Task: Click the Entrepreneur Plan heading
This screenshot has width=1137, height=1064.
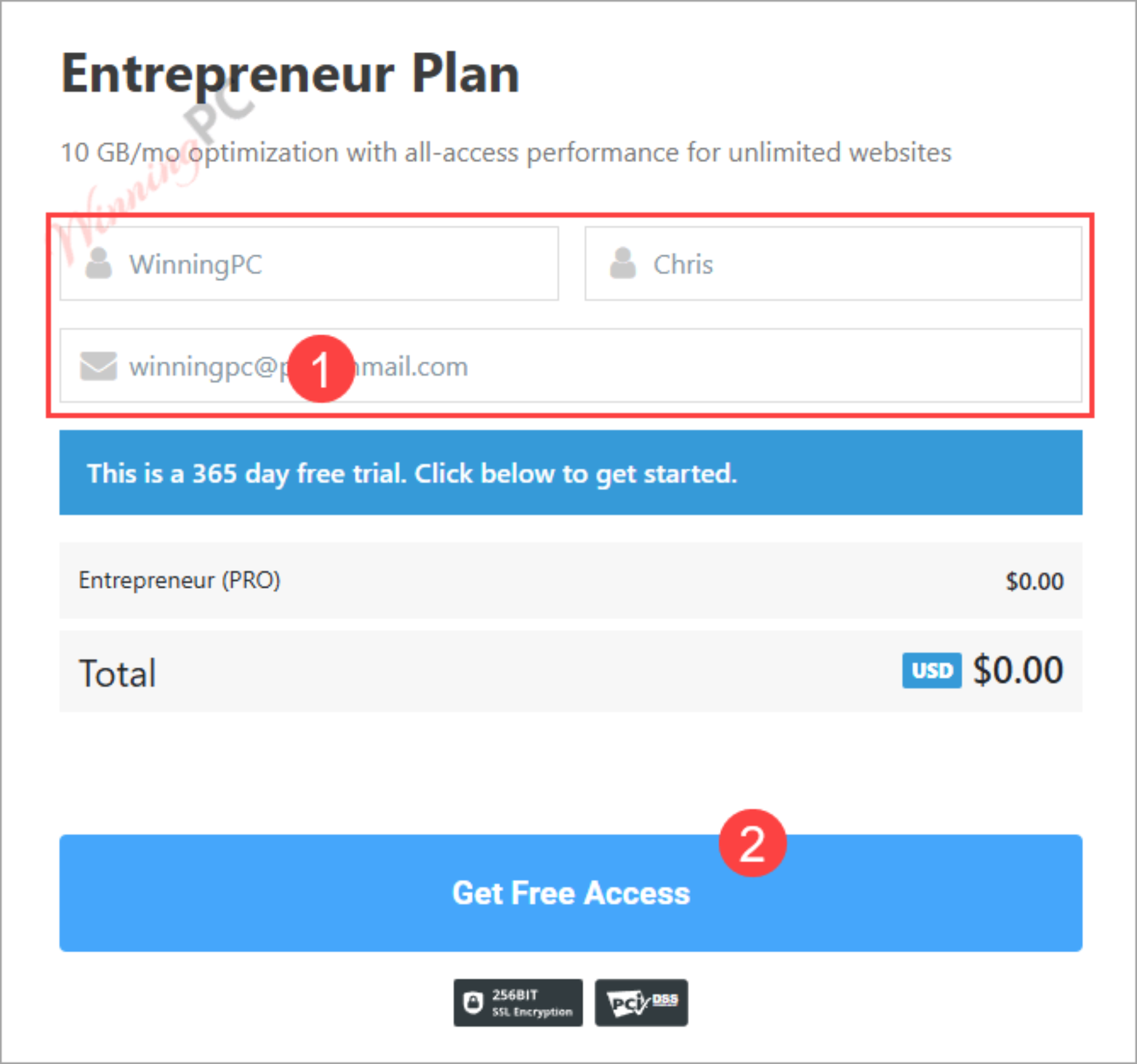Action: tap(290, 72)
